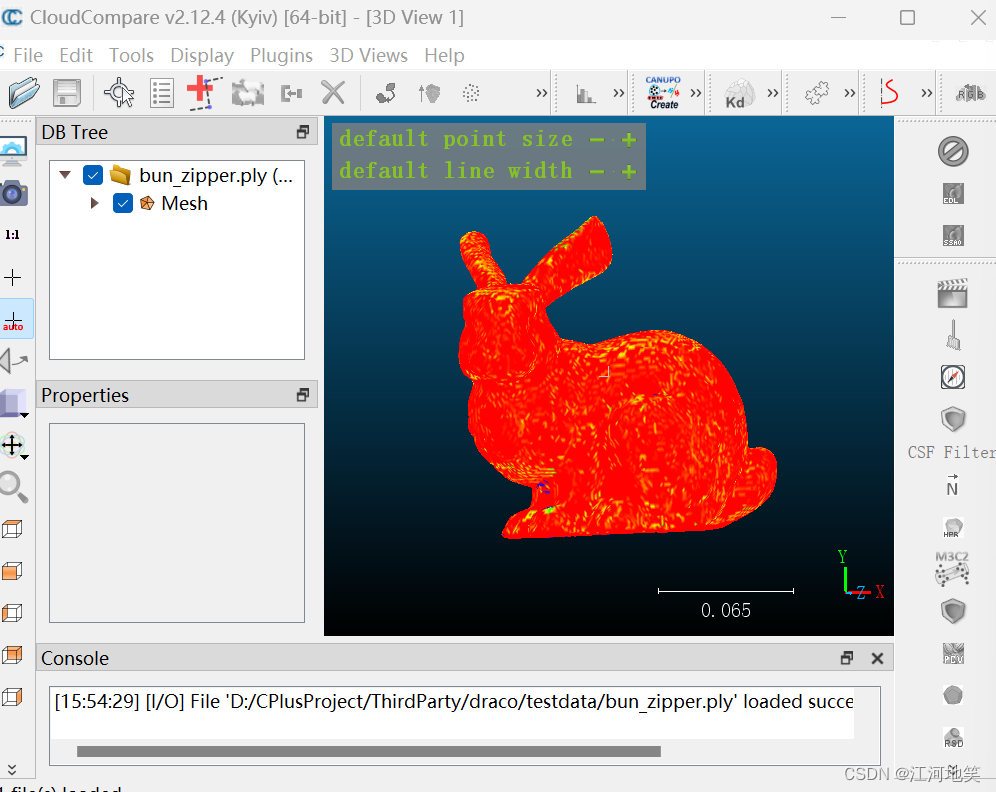Expand chevron next to CANUPO icon
This screenshot has height=792, width=996.
coord(696,93)
